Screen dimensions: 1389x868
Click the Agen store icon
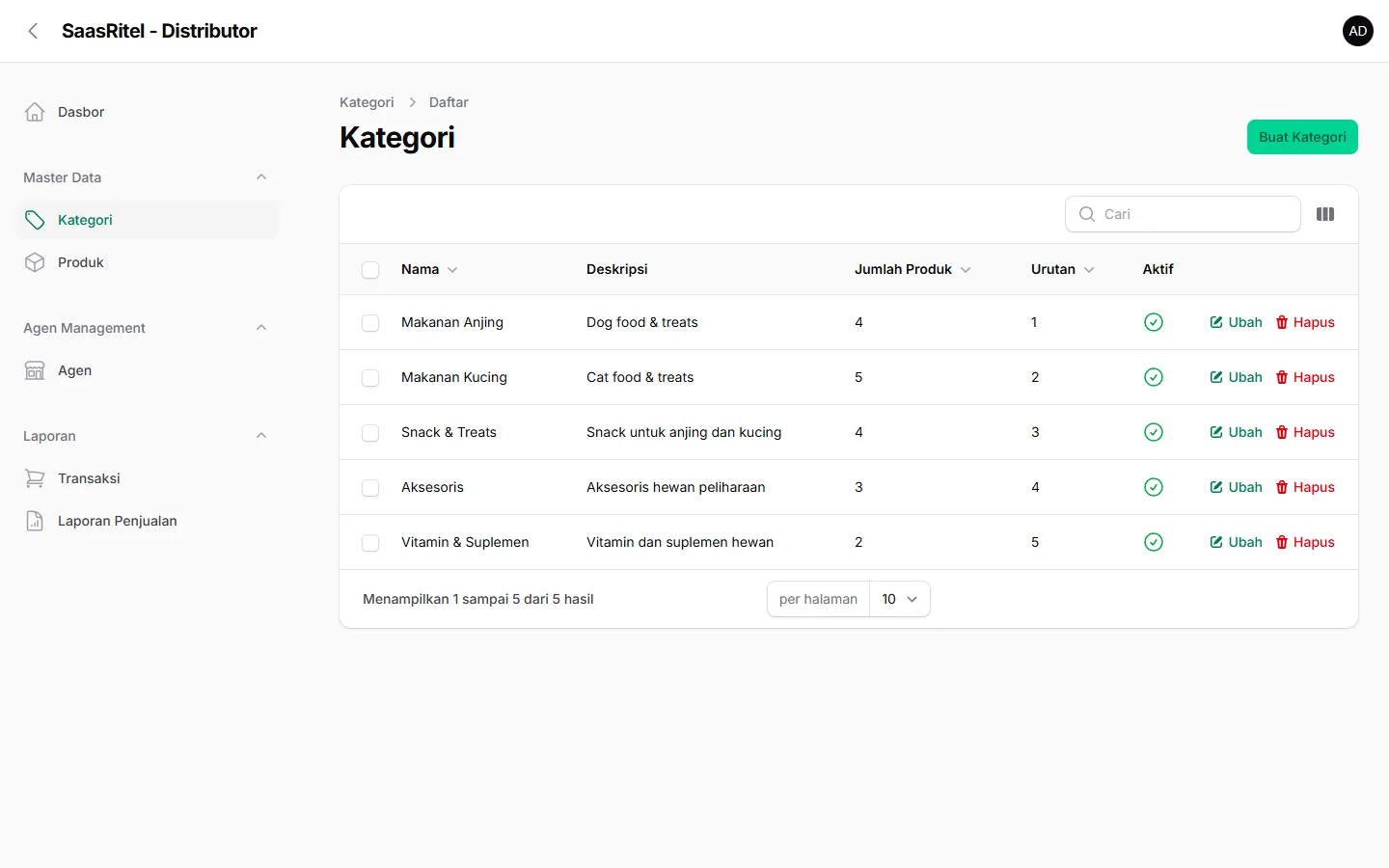pyautogui.click(x=35, y=370)
